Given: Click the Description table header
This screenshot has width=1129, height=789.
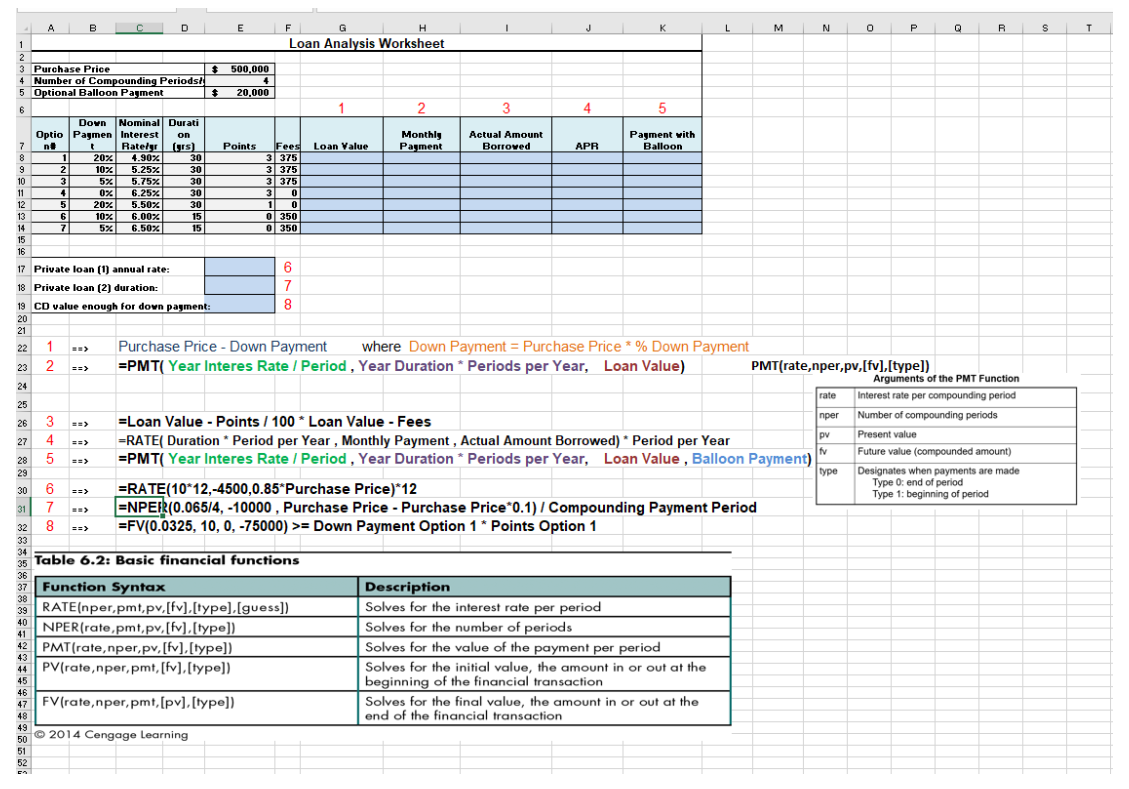Looking at the screenshot, I should pos(544,587).
